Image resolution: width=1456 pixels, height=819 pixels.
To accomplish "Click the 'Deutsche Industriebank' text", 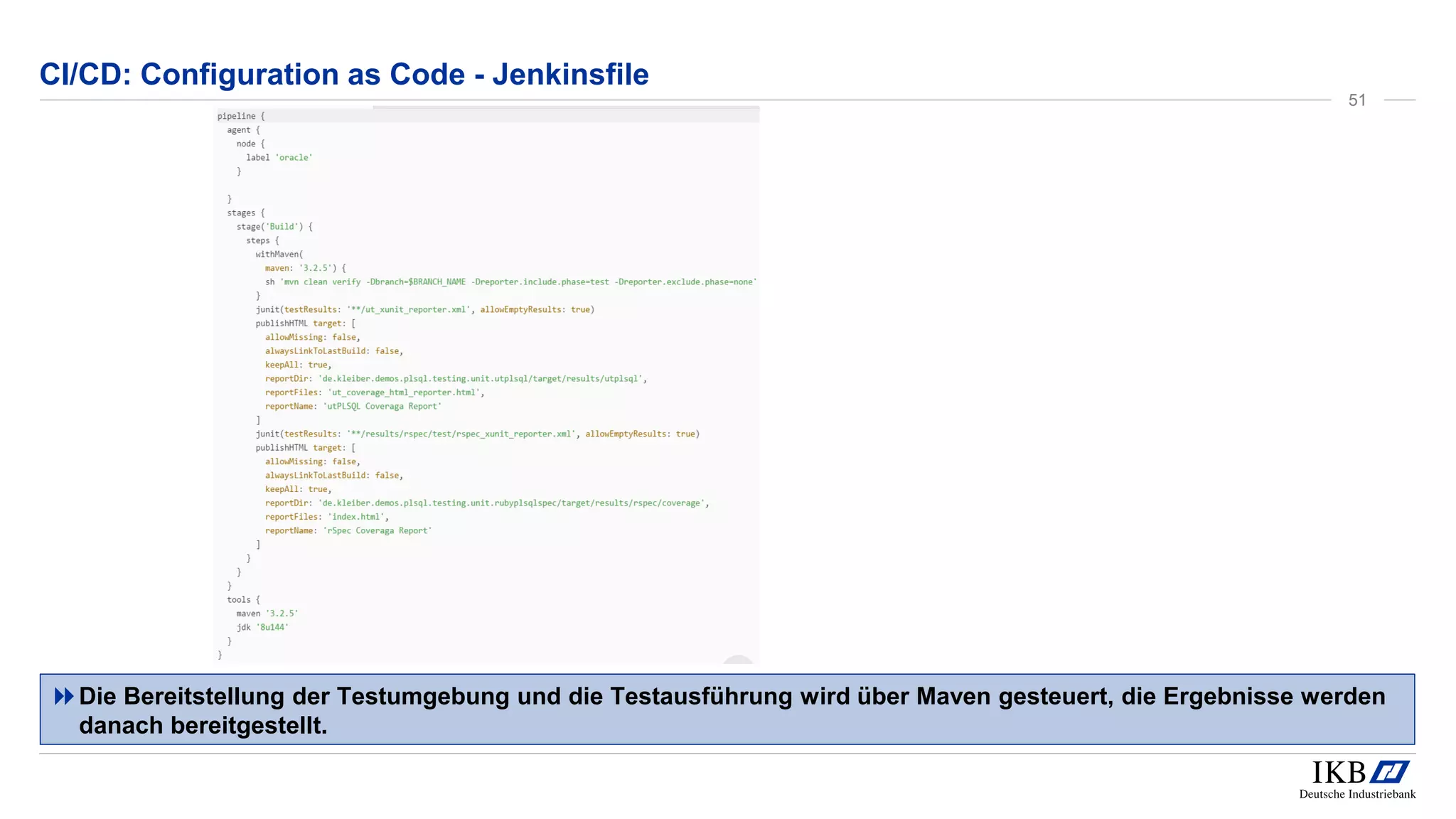I will (1357, 794).
